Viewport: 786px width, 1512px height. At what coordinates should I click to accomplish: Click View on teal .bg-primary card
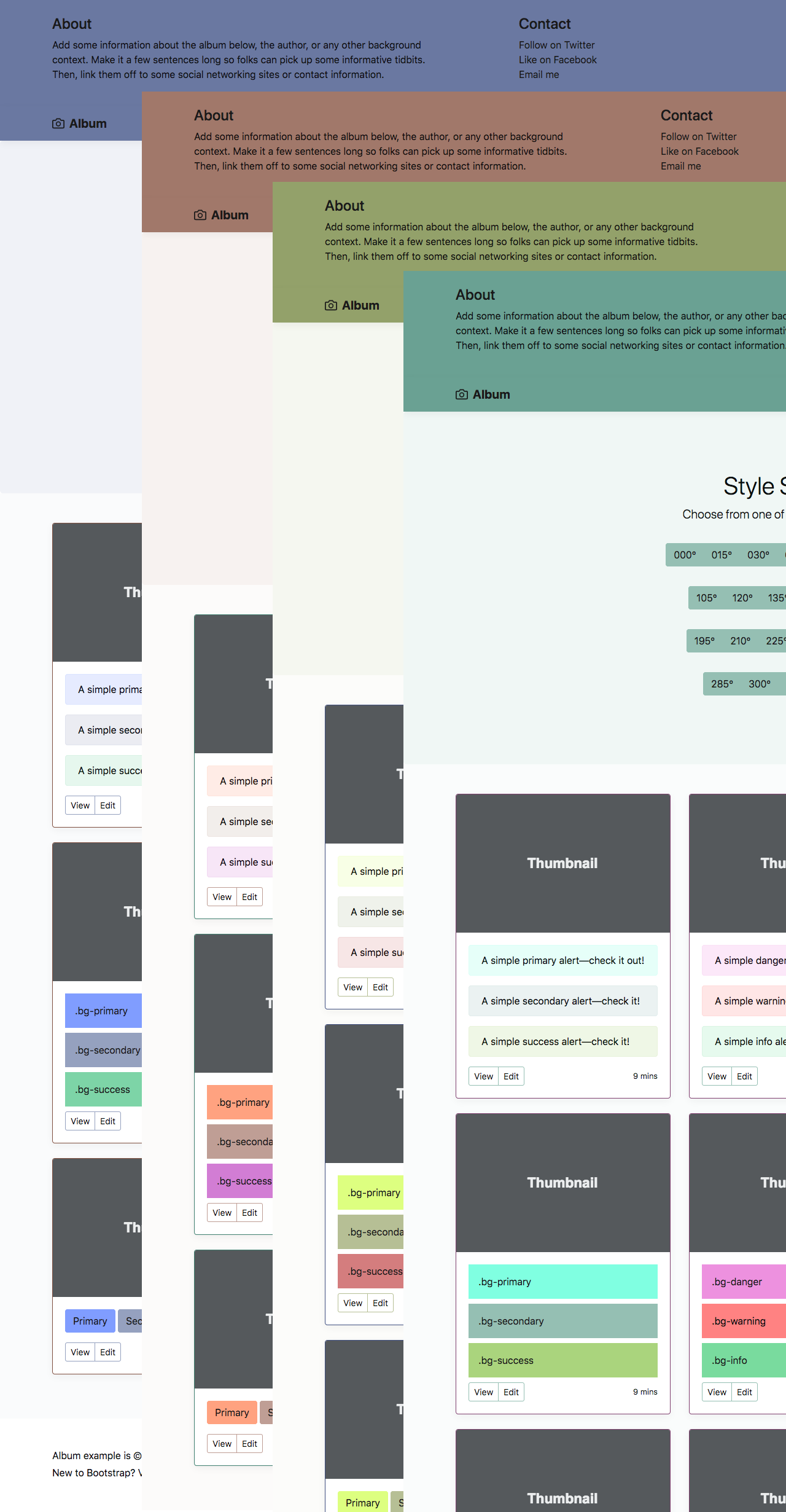483,1392
